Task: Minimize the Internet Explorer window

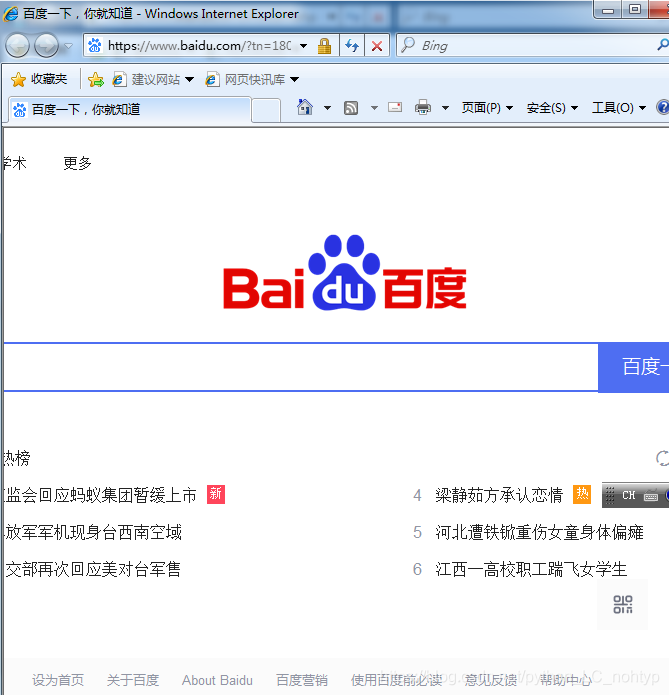Action: tap(608, 10)
